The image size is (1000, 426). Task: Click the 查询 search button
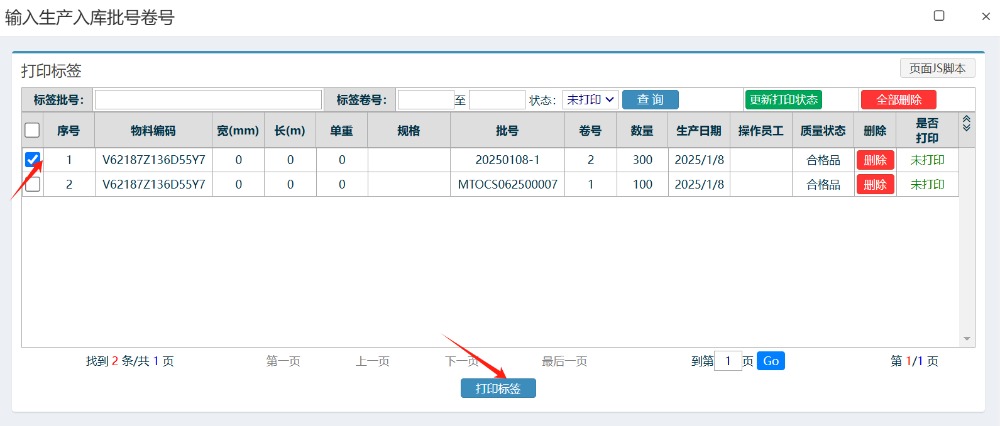650,99
